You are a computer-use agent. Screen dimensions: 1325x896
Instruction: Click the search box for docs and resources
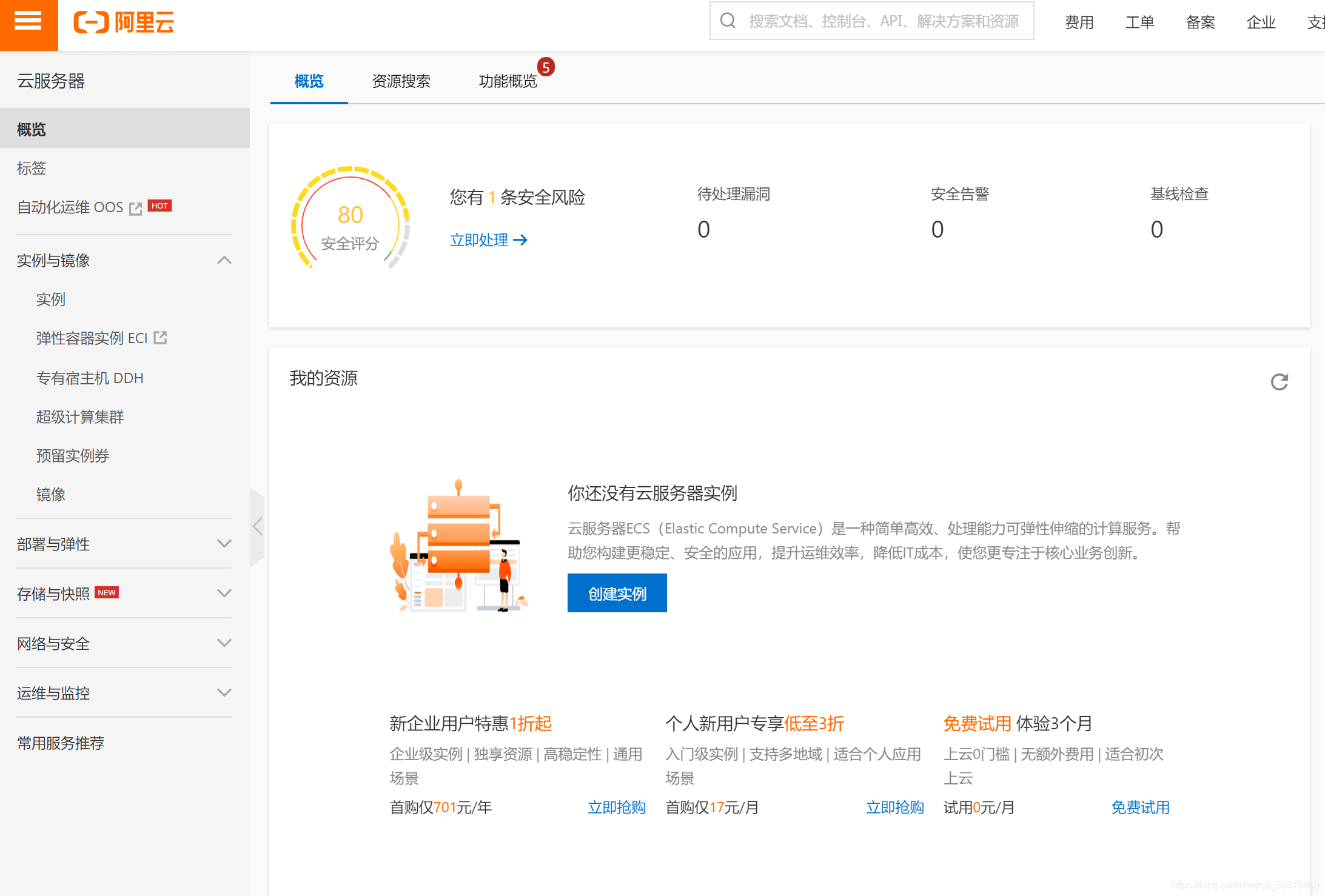(x=871, y=21)
